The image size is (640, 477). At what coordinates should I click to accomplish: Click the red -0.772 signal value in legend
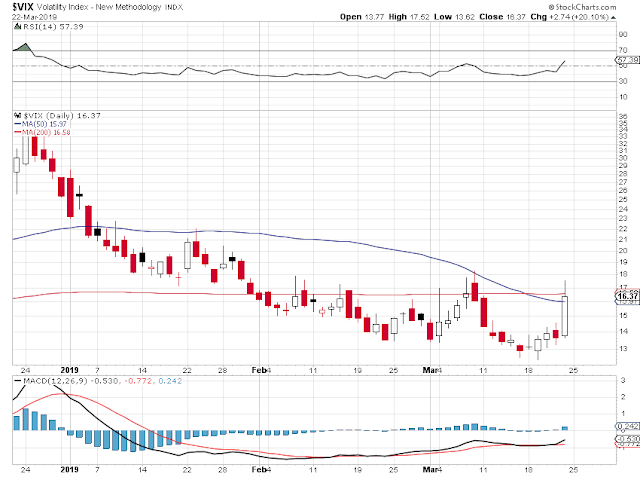138,381
